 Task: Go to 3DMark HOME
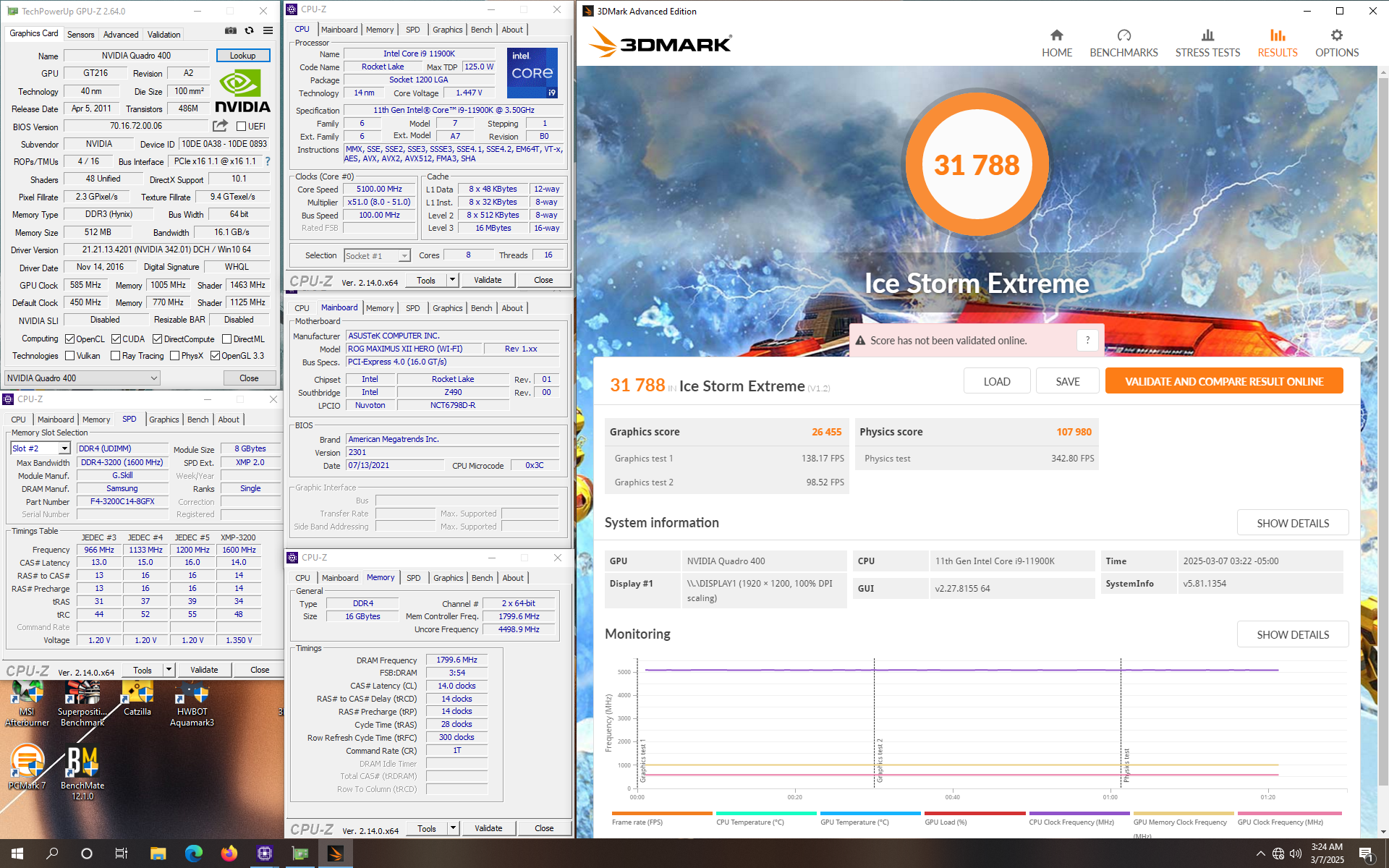1057,43
